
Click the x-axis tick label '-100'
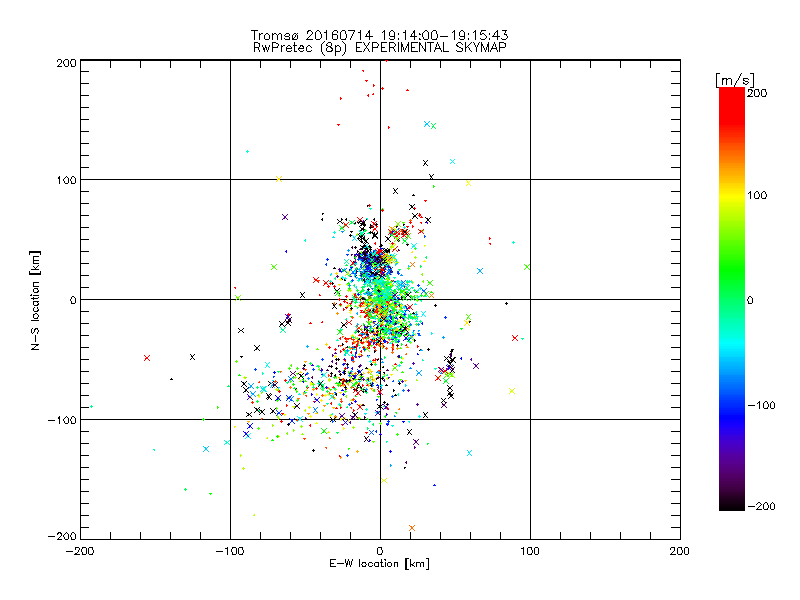(230, 551)
